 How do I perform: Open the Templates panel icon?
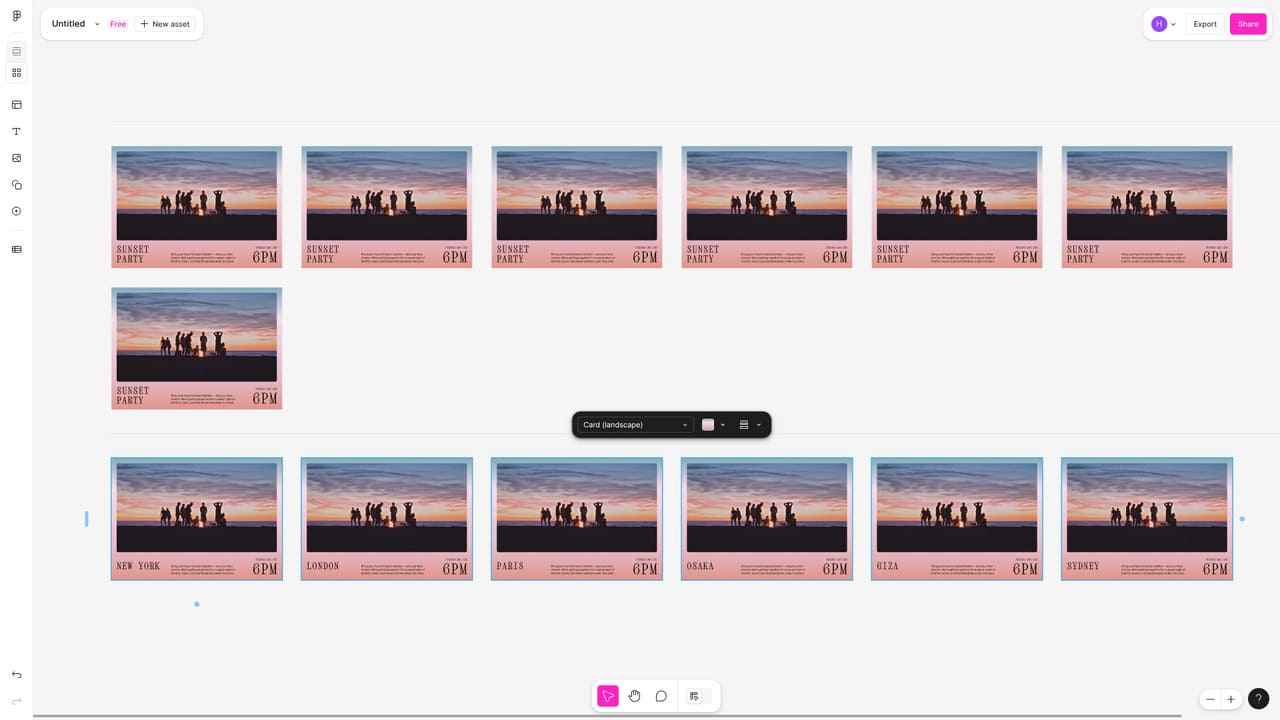pos(16,104)
